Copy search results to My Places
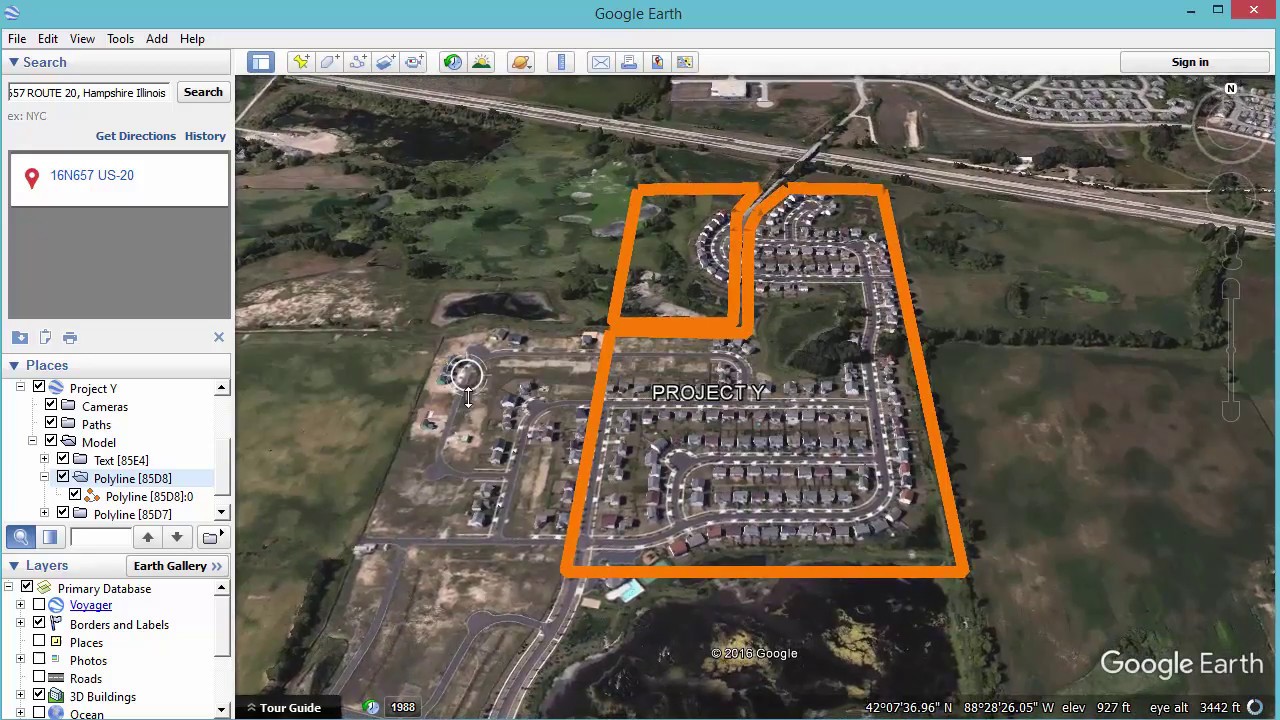 pos(20,337)
